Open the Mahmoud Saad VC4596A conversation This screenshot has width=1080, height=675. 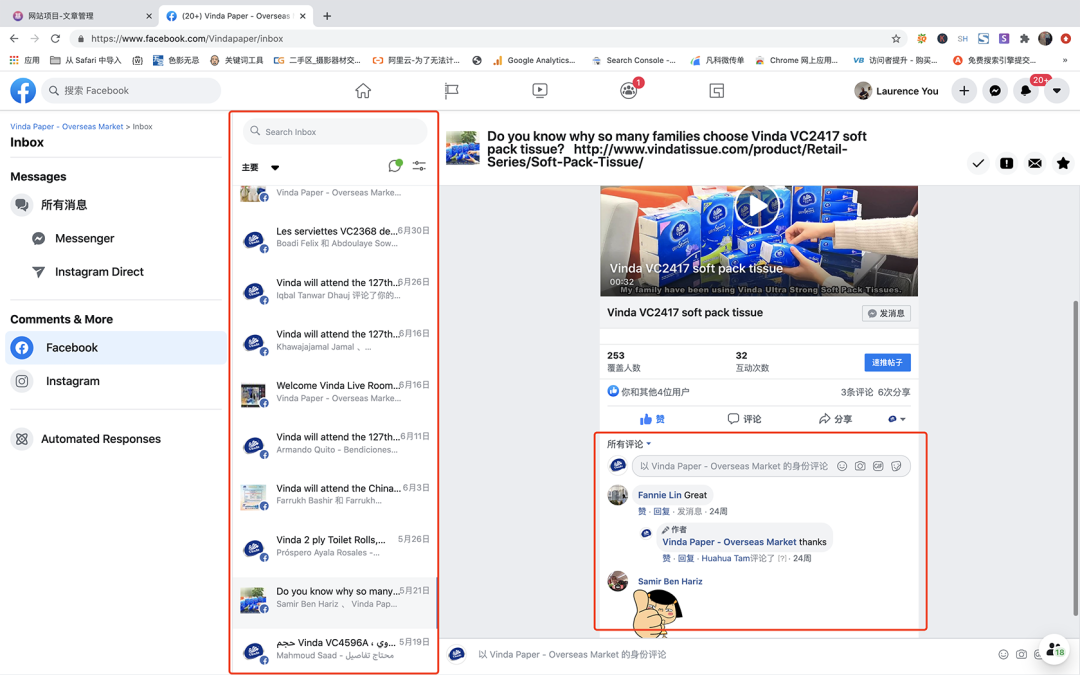pos(335,649)
